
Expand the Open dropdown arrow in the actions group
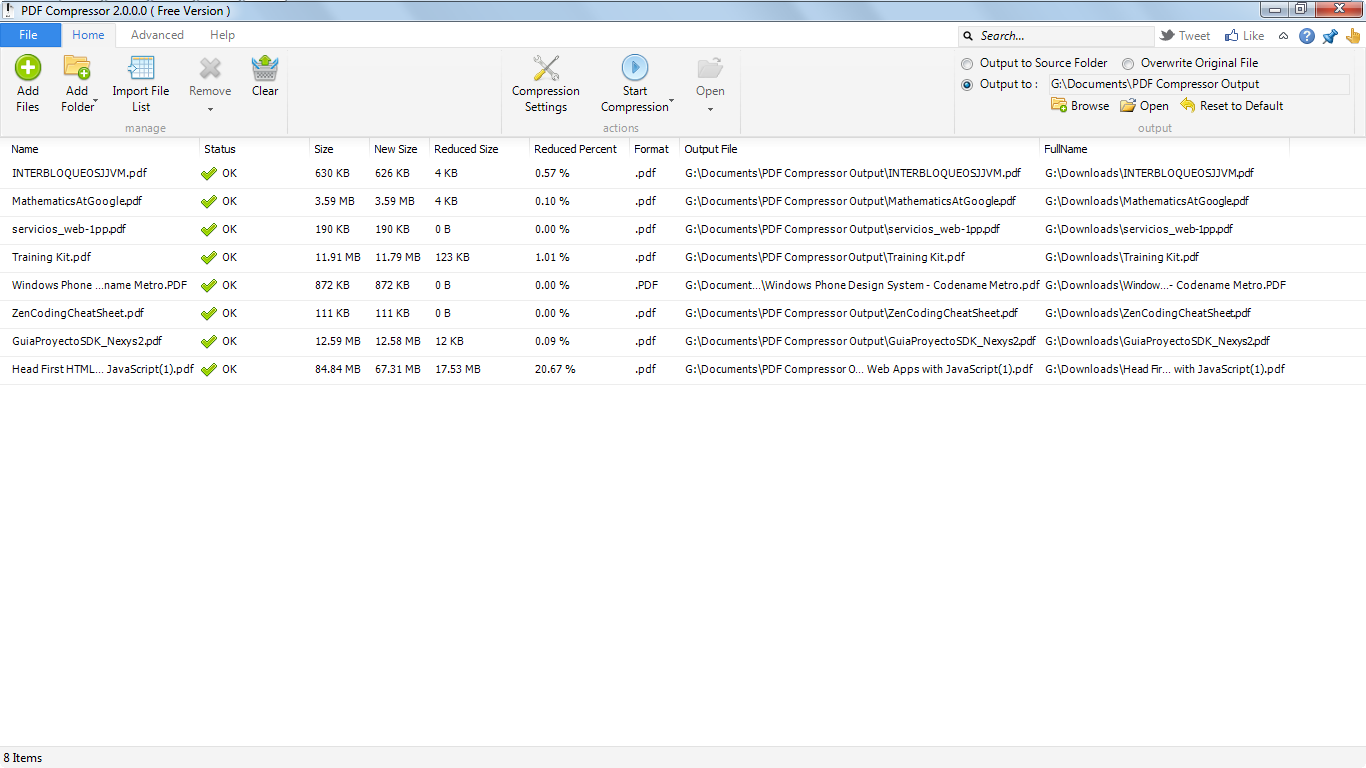[710, 109]
